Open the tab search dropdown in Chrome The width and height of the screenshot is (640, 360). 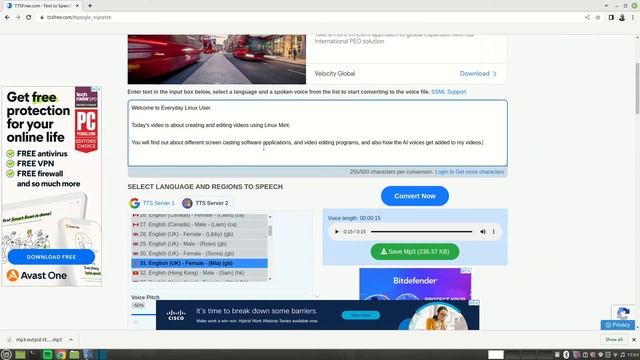[x=606, y=6]
